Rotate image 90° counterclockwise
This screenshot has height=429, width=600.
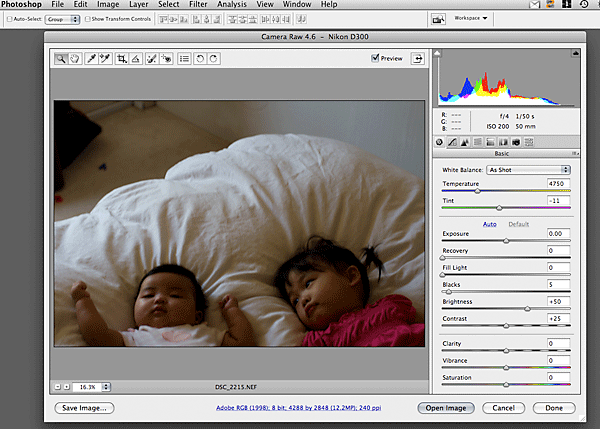point(200,59)
